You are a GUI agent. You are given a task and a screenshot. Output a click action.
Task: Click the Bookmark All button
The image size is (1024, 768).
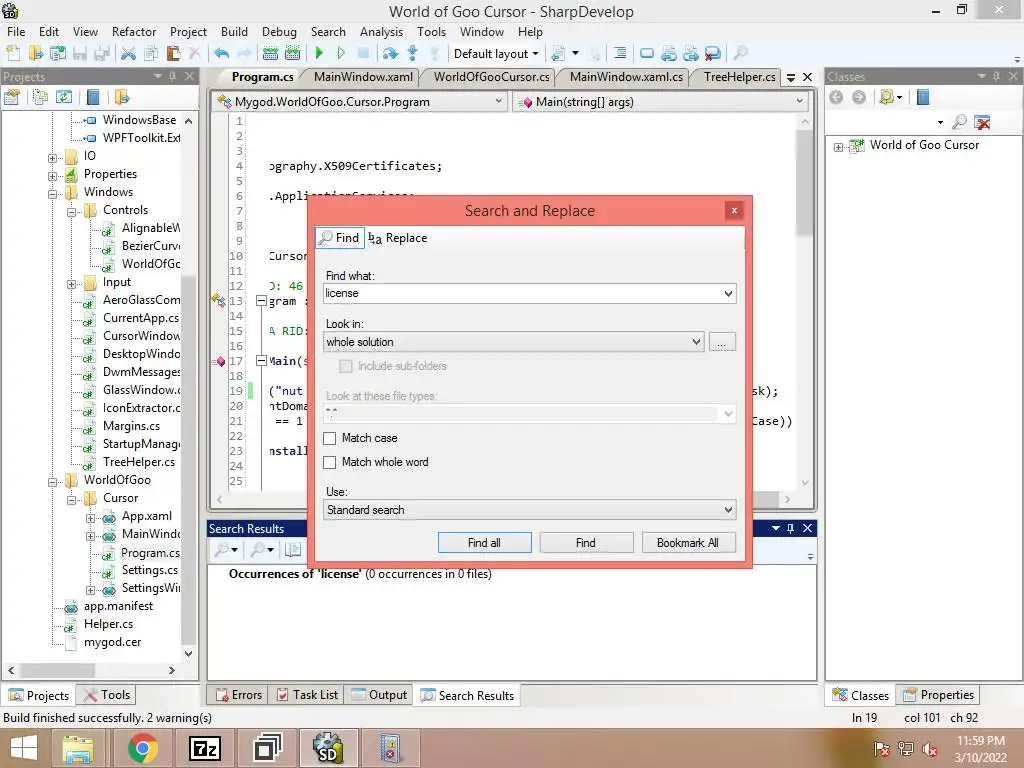(688, 543)
